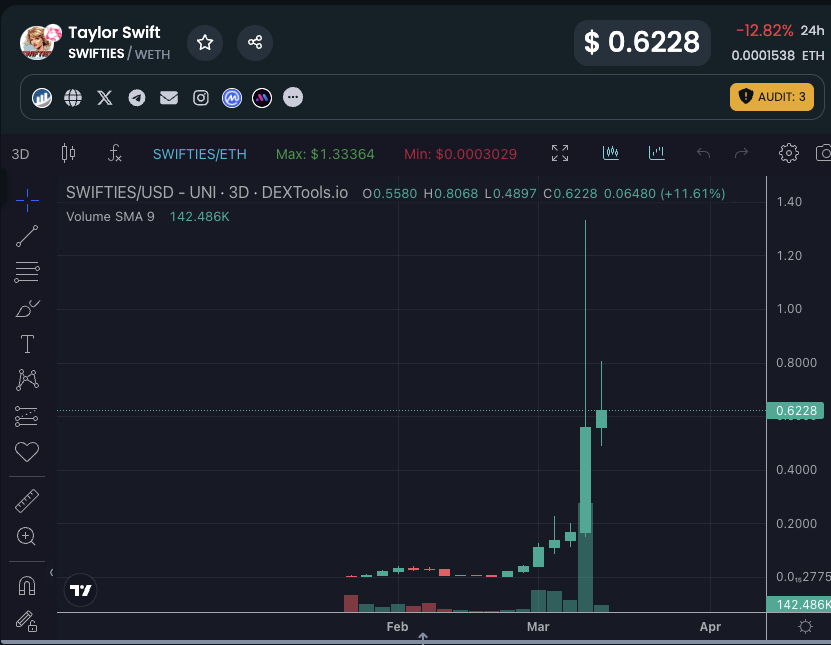Undo the last chart action
The width and height of the screenshot is (831, 645).
[x=703, y=153]
